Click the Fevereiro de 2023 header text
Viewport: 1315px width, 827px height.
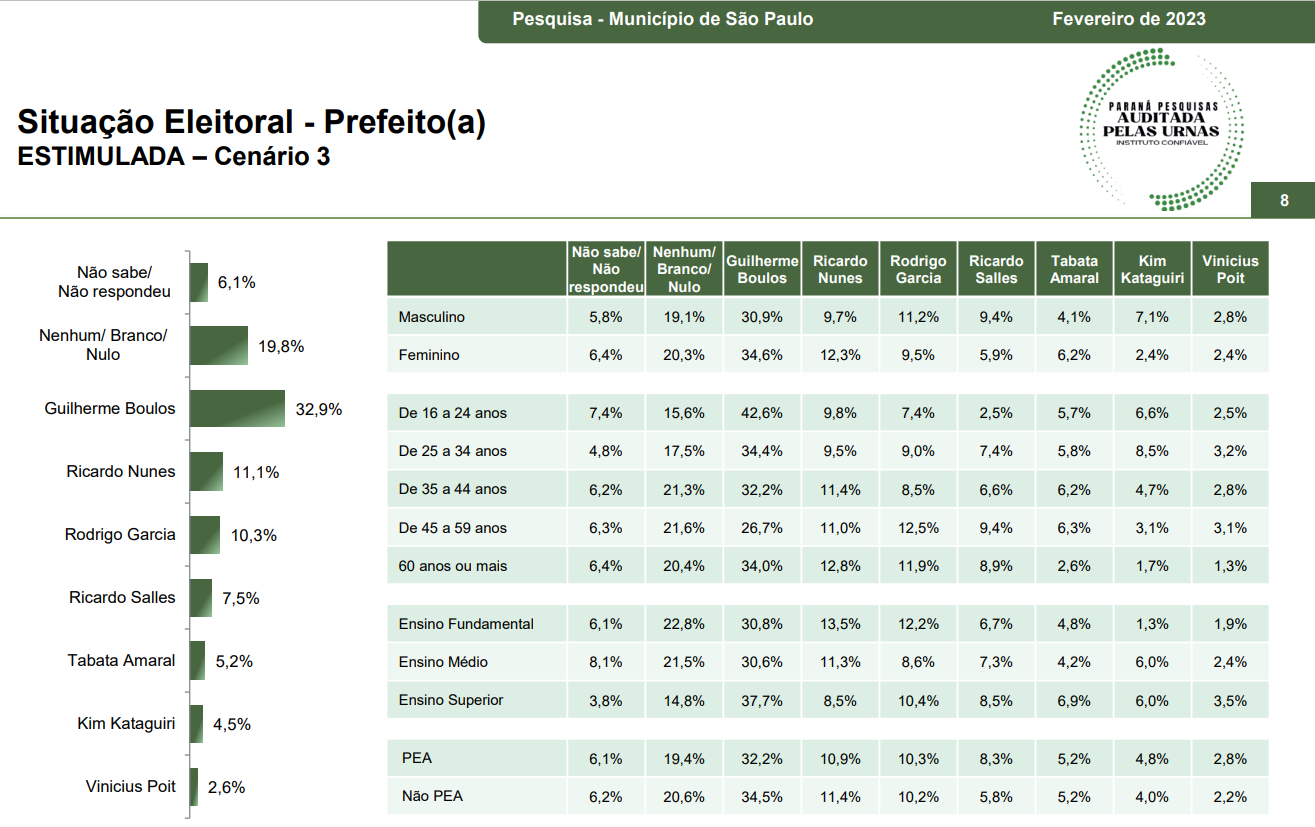tap(1129, 19)
